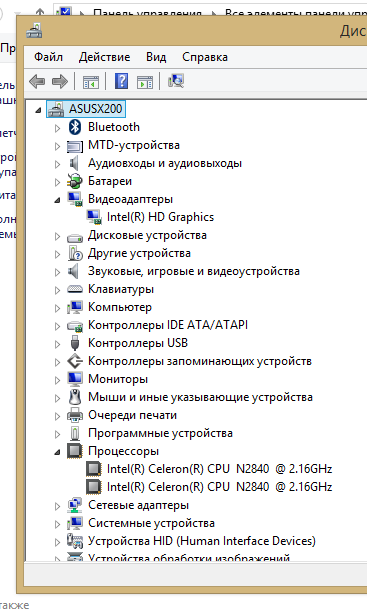Click the scan for hardware changes icon
The width and height of the screenshot is (367, 609).
176,81
